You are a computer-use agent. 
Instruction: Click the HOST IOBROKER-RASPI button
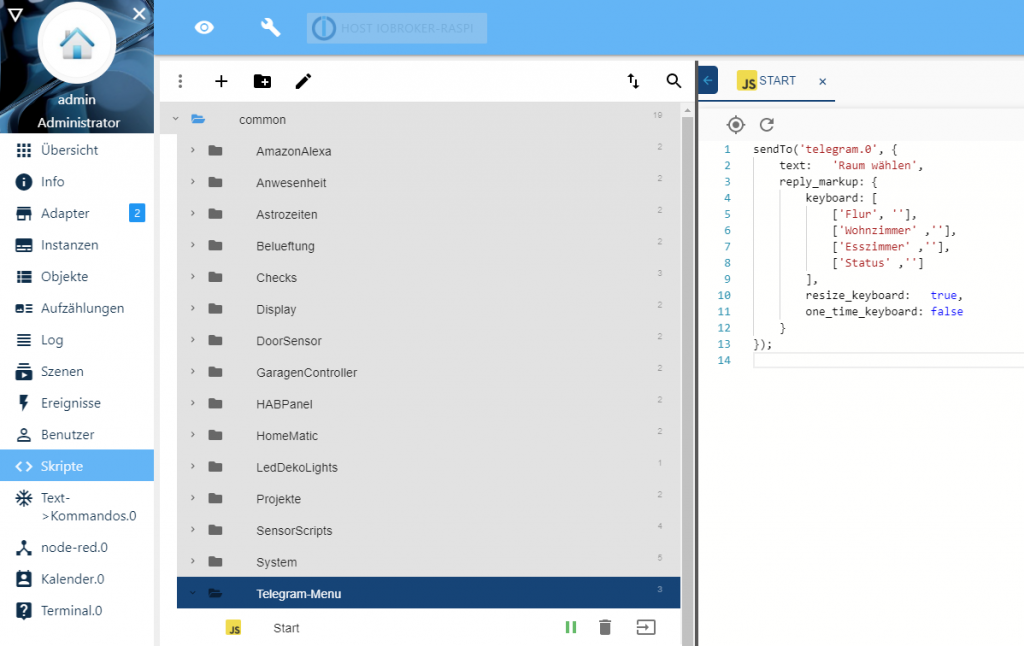click(x=397, y=28)
